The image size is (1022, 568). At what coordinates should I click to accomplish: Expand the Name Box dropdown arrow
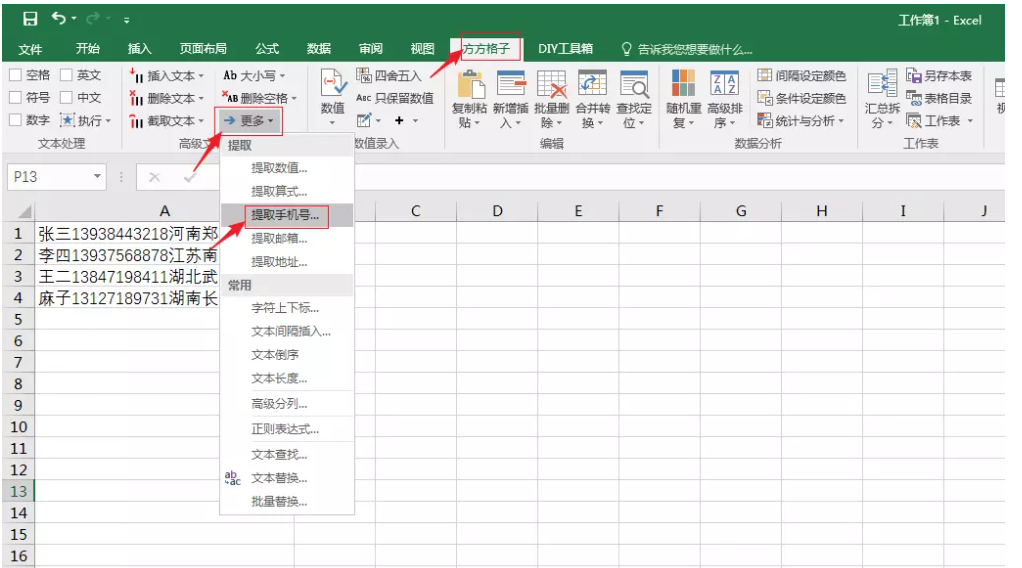pyautogui.click(x=97, y=177)
